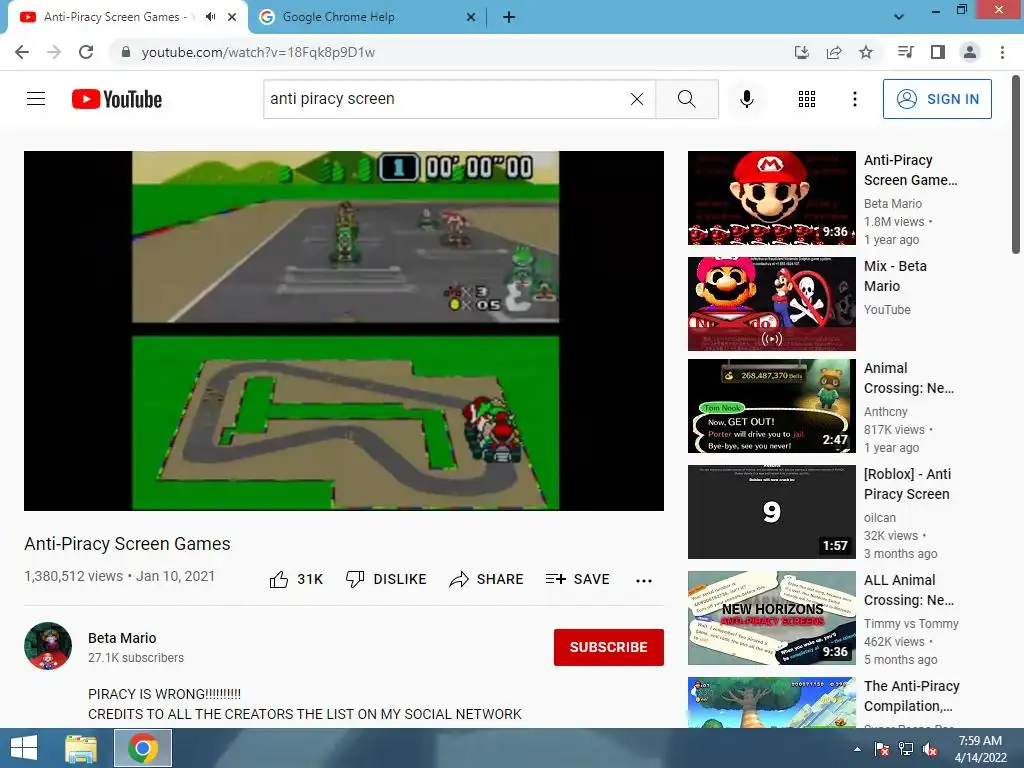Click the muted volume tray icon
The width and height of the screenshot is (1024, 768).
(x=930, y=749)
